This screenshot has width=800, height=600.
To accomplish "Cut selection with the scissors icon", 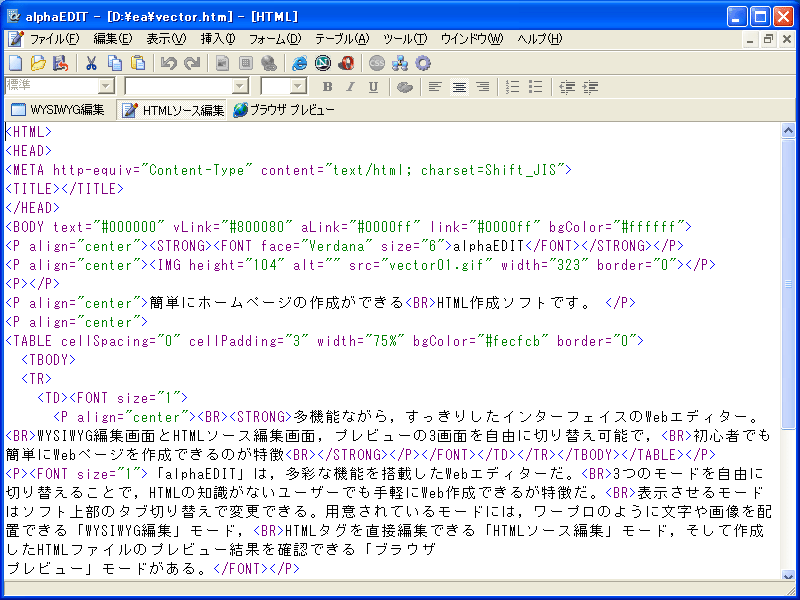I will point(91,63).
